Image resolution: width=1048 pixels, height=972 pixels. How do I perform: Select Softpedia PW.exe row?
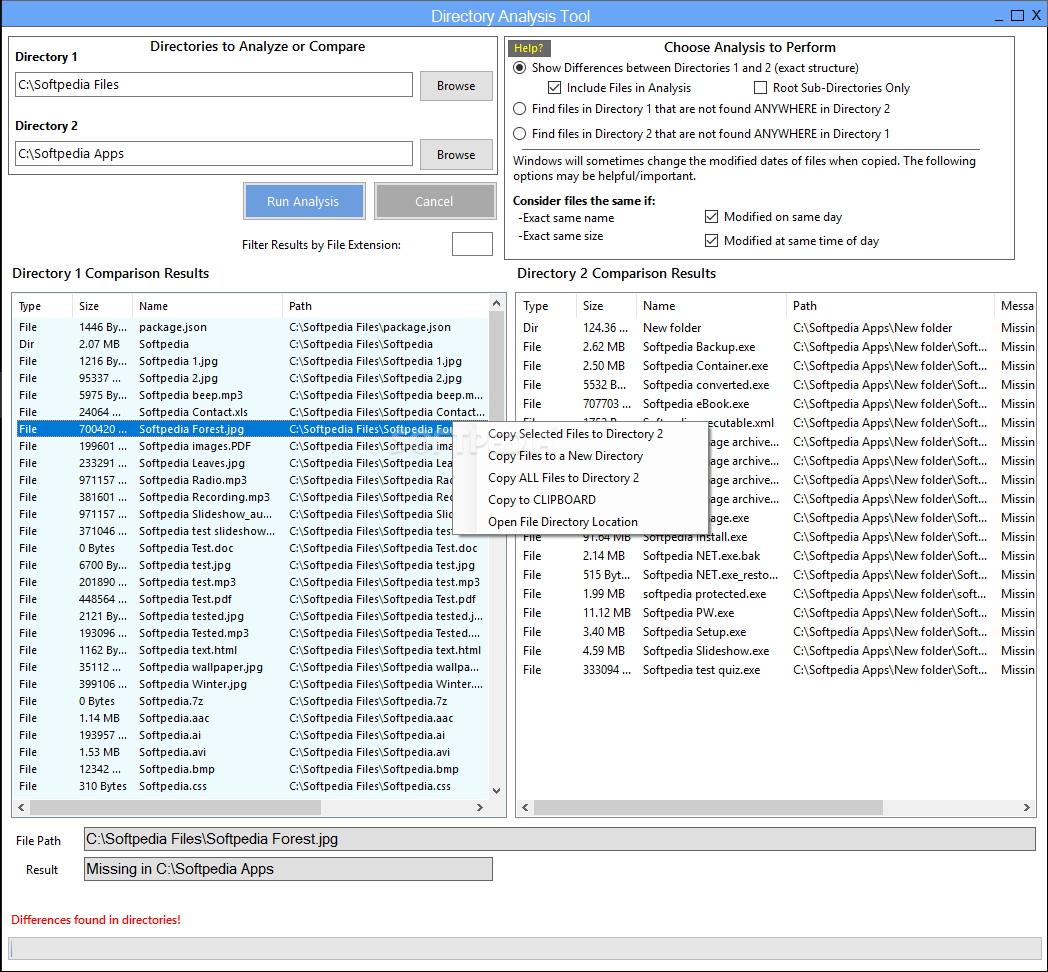(778, 612)
